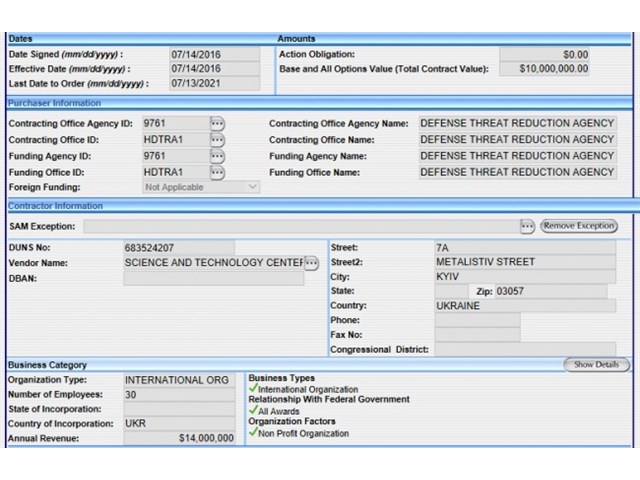Click the Street field 7A
Image resolution: width=640 pixels, height=480 pixels.
[x=525, y=247]
